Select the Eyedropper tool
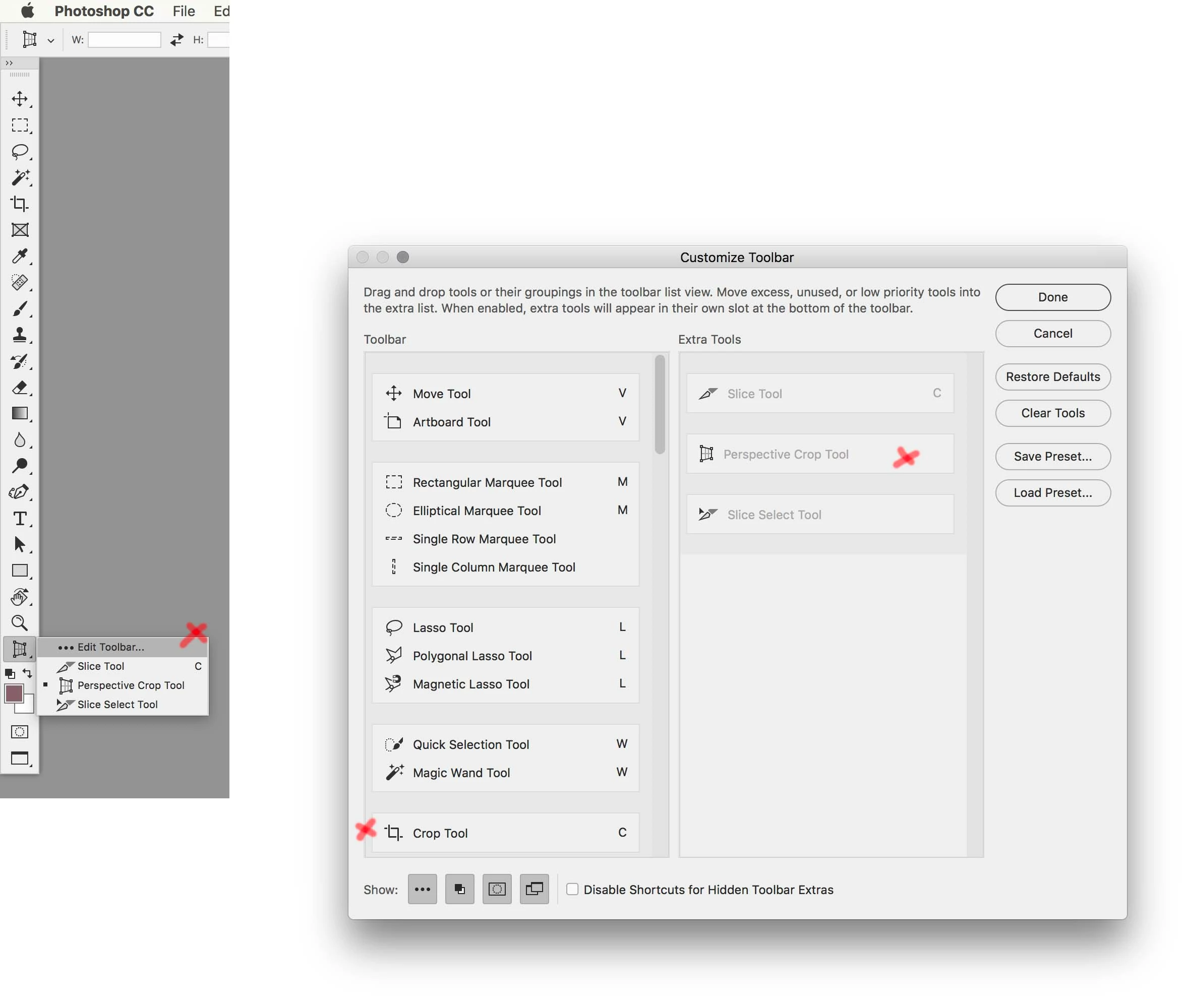This screenshot has height=1008, width=1187. tap(20, 256)
